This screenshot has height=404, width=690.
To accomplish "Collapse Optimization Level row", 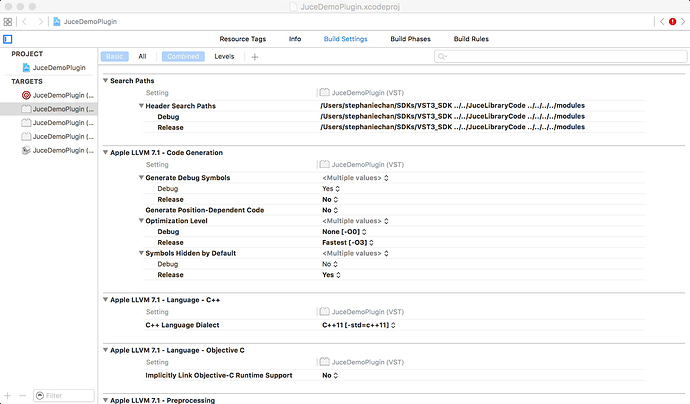I will [x=141, y=220].
